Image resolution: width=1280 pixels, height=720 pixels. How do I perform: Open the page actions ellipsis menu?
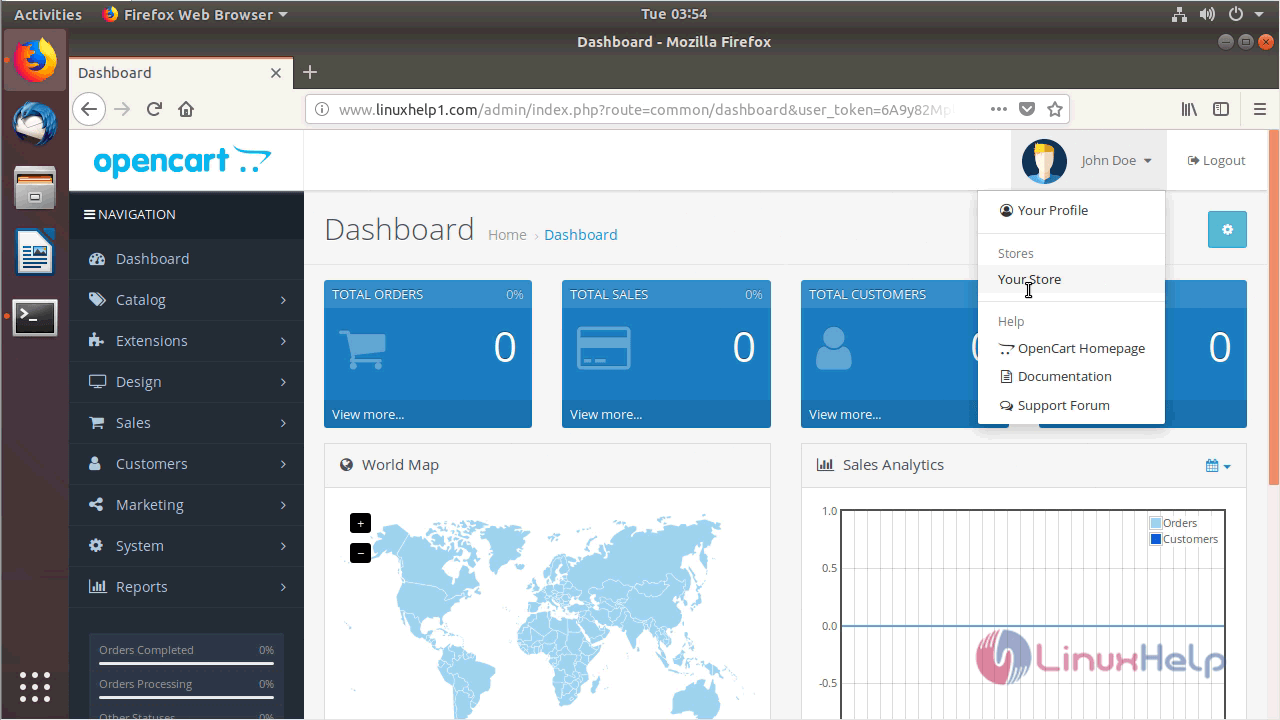[999, 109]
